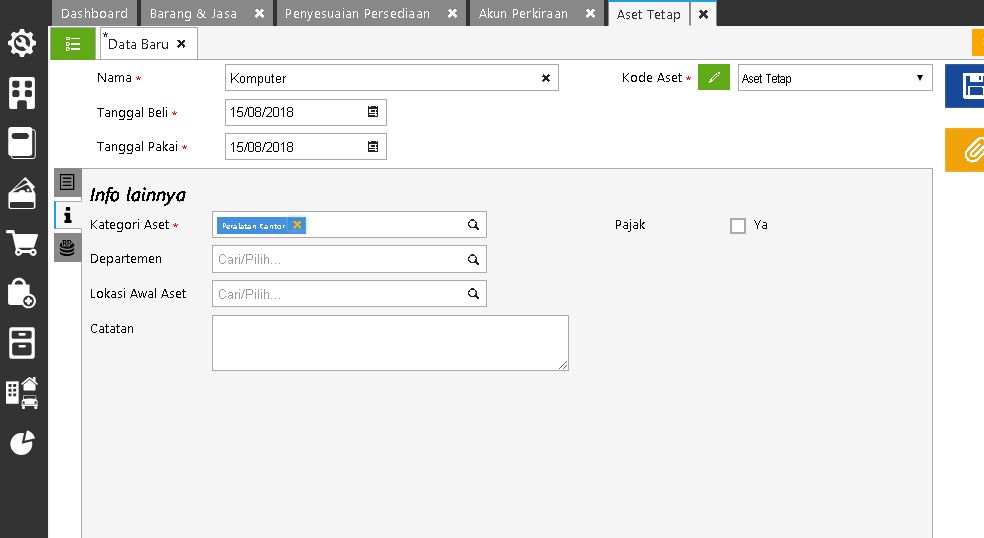This screenshot has height=538, width=984.
Task: Click the green pencil Kode Aset icon
Action: [714, 78]
